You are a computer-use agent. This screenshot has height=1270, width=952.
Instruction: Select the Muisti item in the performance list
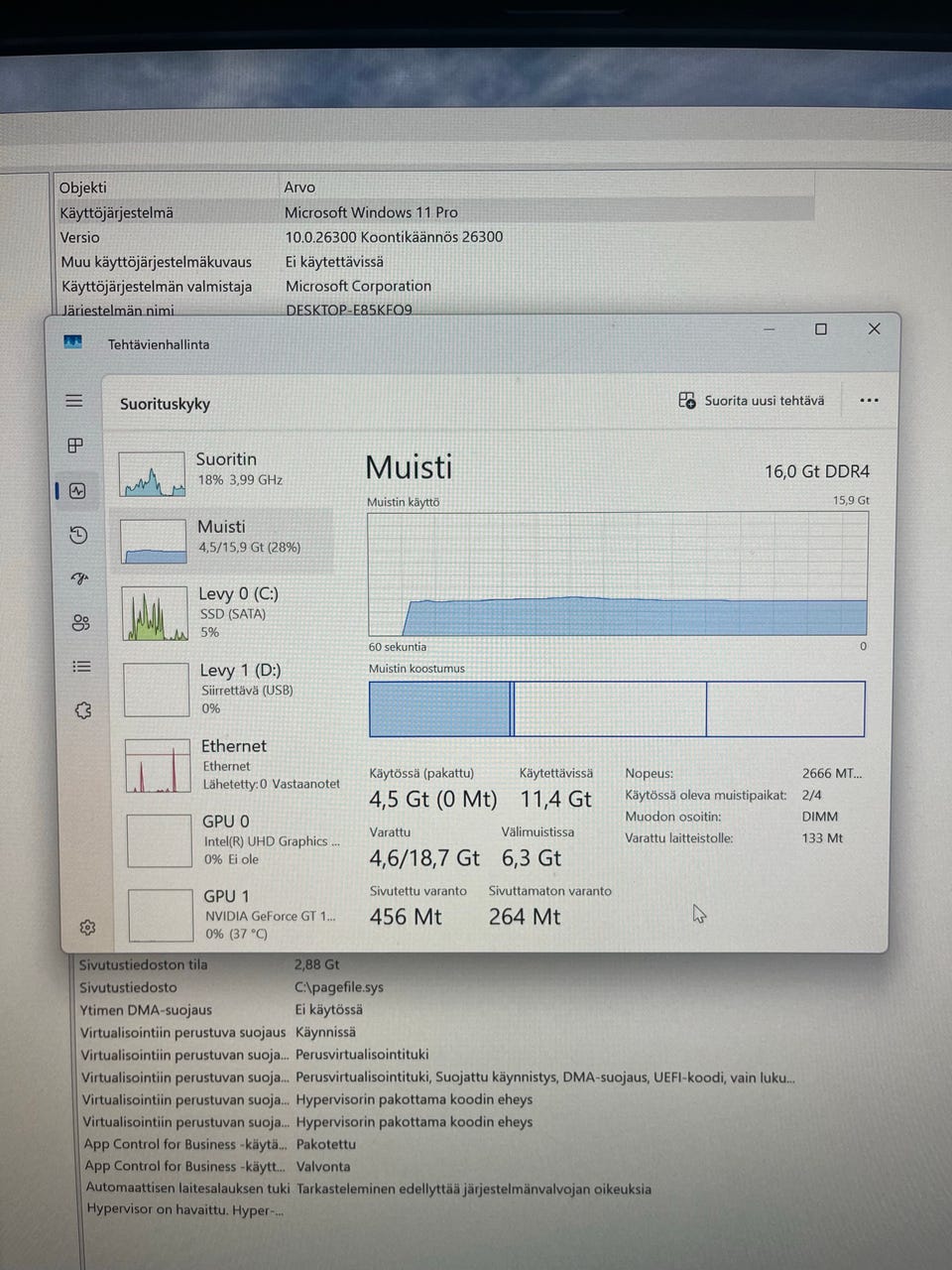click(x=223, y=540)
